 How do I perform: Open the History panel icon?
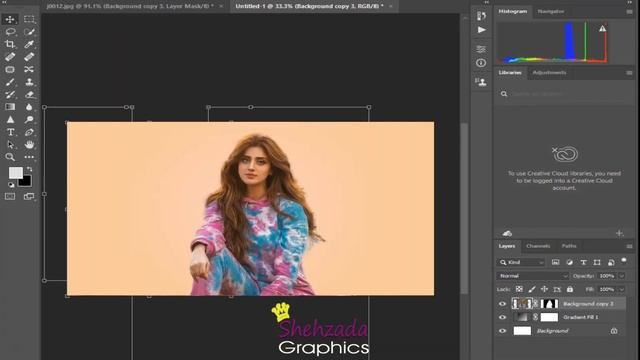coord(481,16)
